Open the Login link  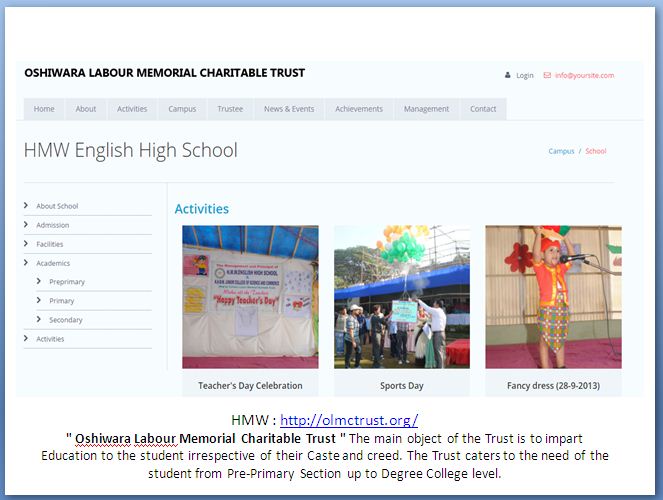[525, 76]
